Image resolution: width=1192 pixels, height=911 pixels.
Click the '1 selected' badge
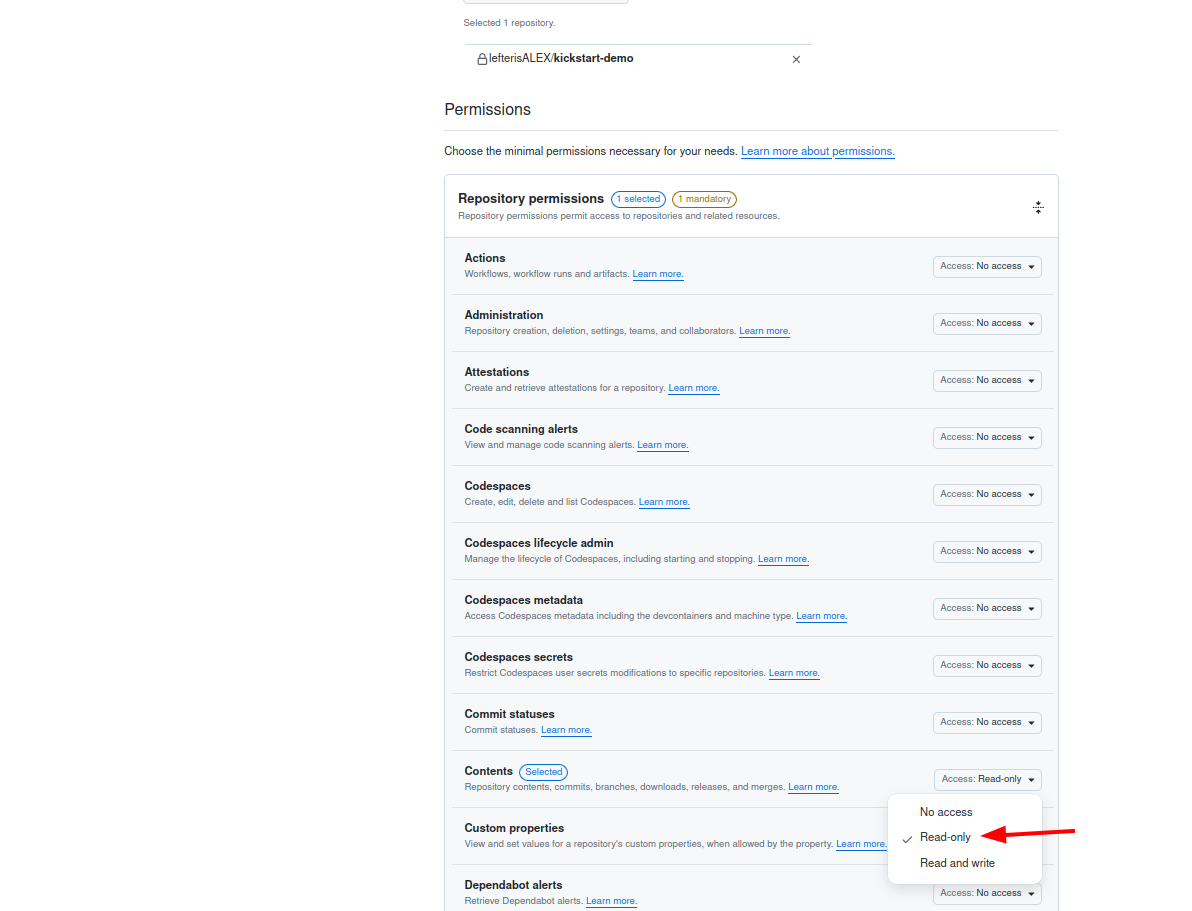[x=639, y=199]
